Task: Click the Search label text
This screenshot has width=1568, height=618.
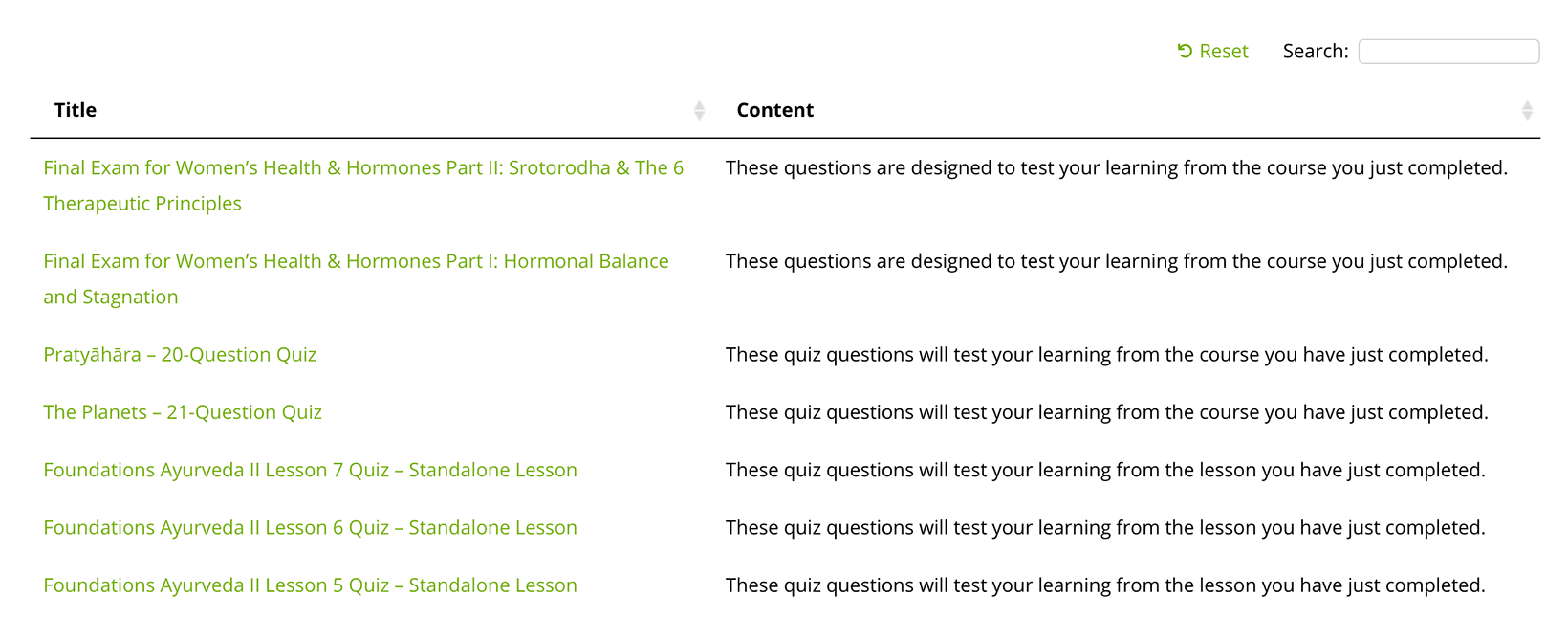Action: click(x=1315, y=51)
